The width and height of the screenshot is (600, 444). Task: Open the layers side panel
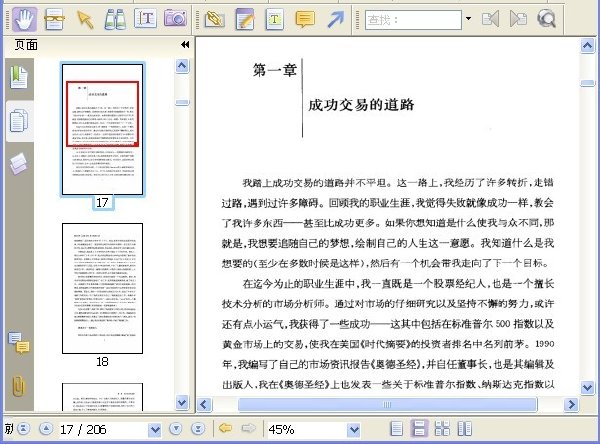[19, 163]
